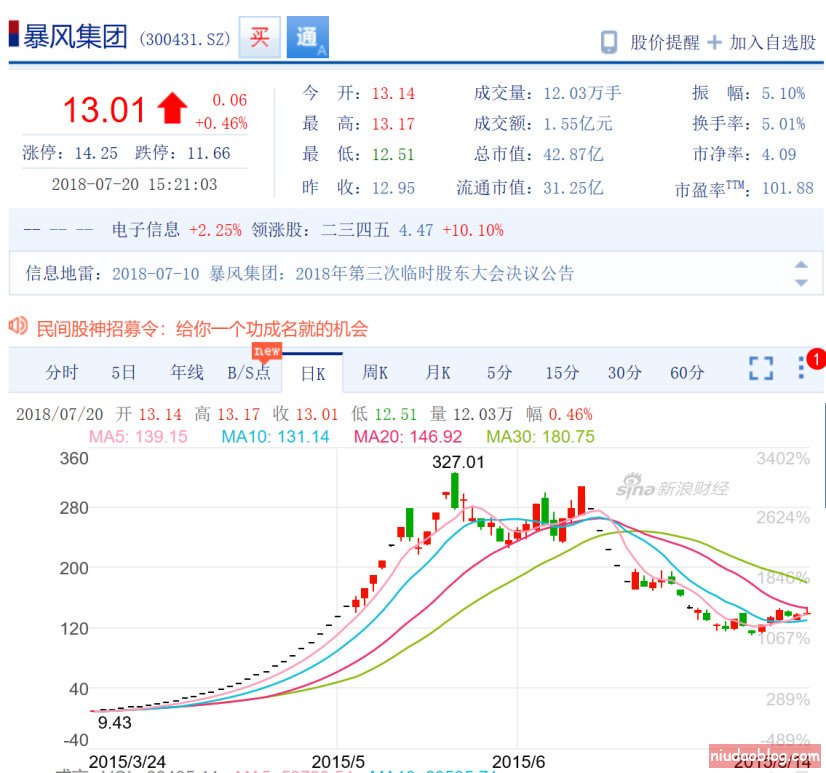This screenshot has height=773, width=826.
Task: Switch to the B/S点 tab
Action: (x=249, y=373)
